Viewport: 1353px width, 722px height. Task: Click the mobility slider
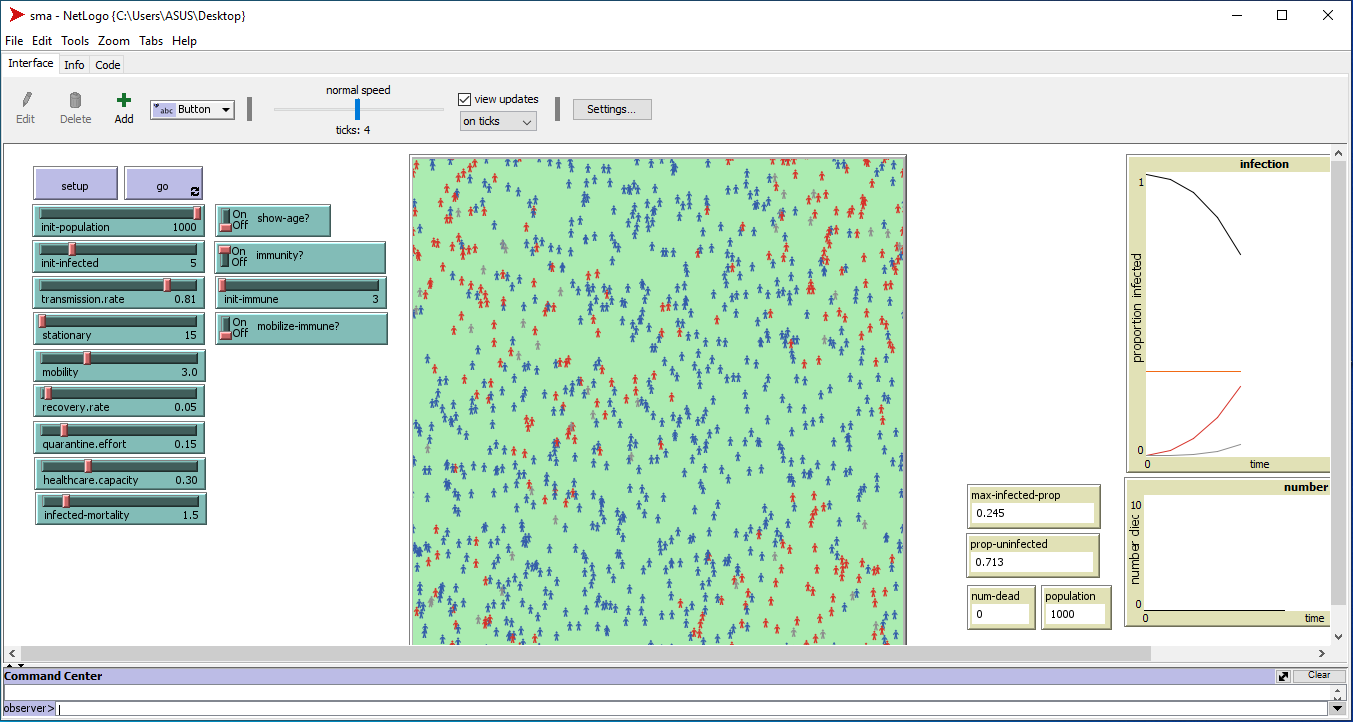click(118, 366)
